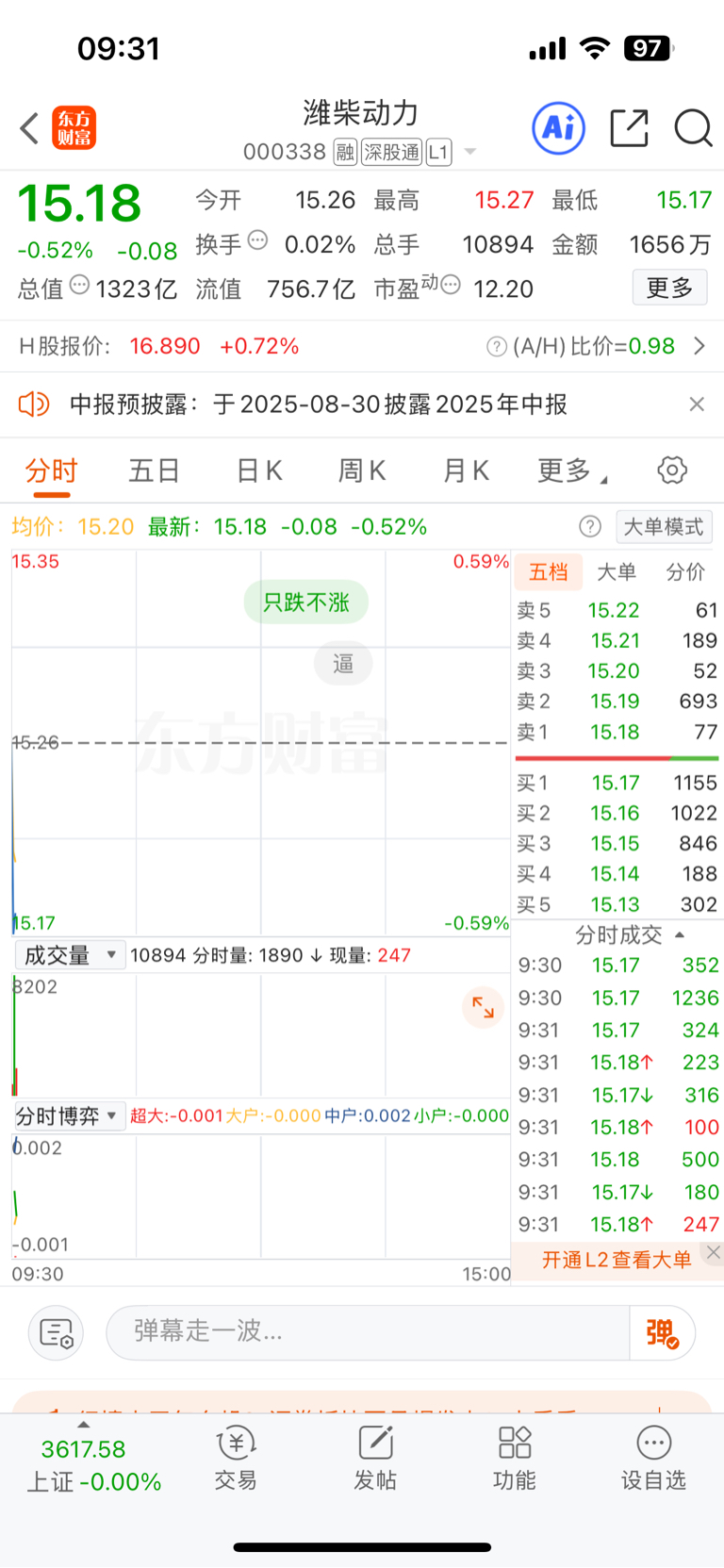Switch to the 日K tab
Viewport: 724px width, 1568px height.
click(259, 470)
